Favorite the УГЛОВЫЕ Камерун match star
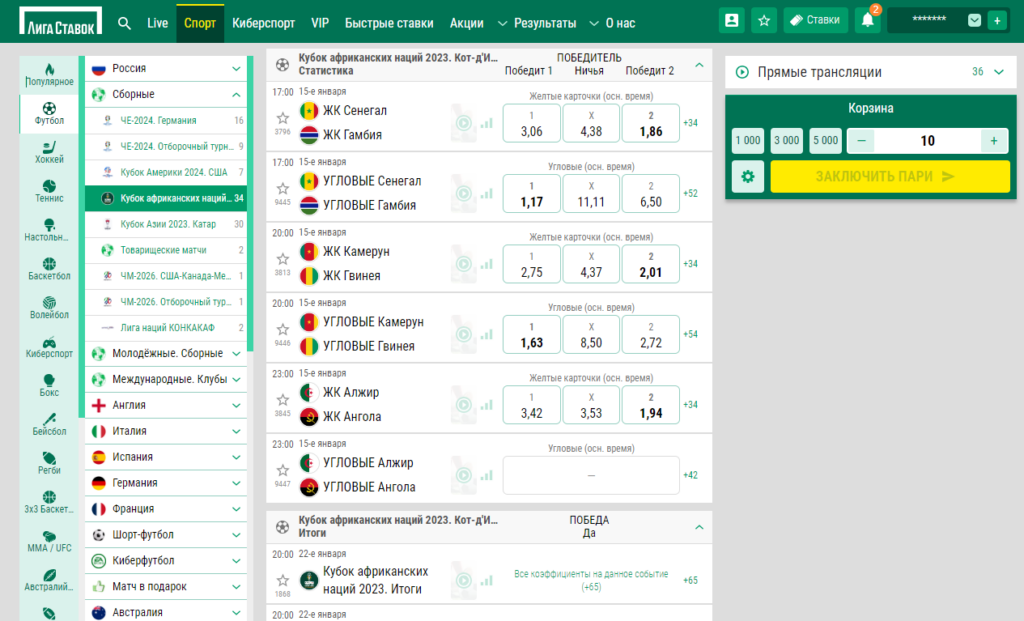The width and height of the screenshot is (1024, 621). [x=283, y=330]
